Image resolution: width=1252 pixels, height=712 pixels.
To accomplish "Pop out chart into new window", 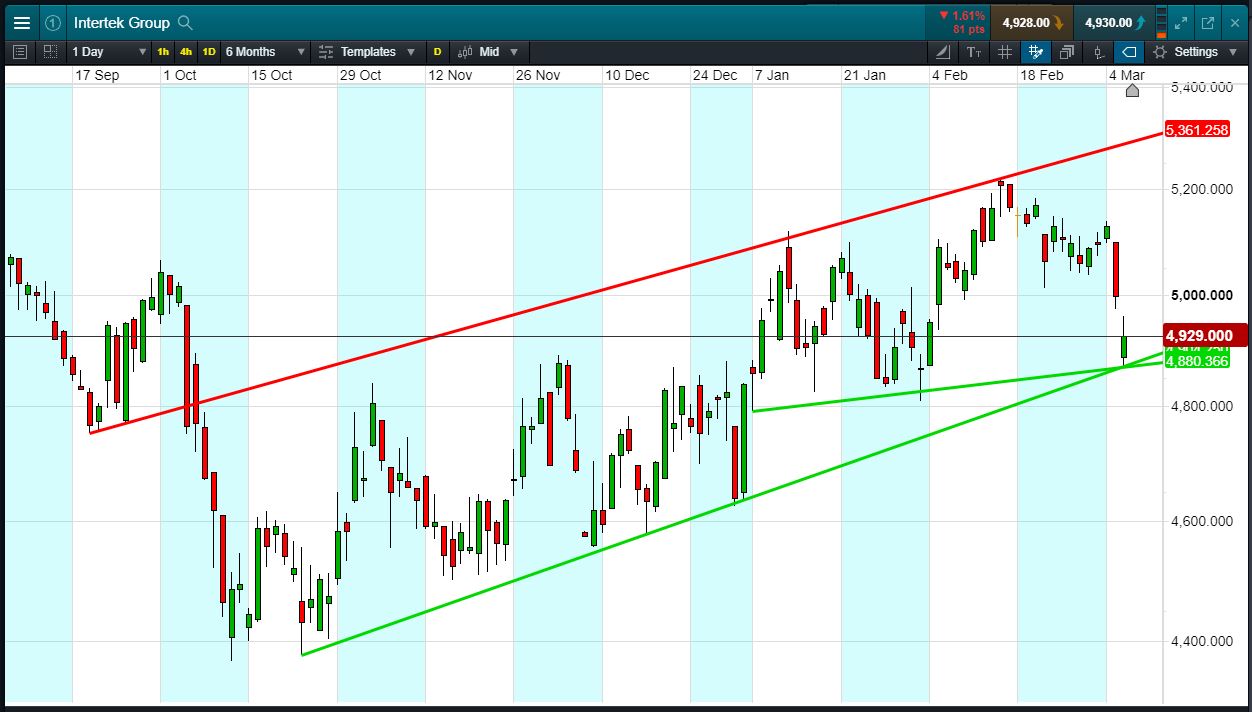I will [1207, 22].
